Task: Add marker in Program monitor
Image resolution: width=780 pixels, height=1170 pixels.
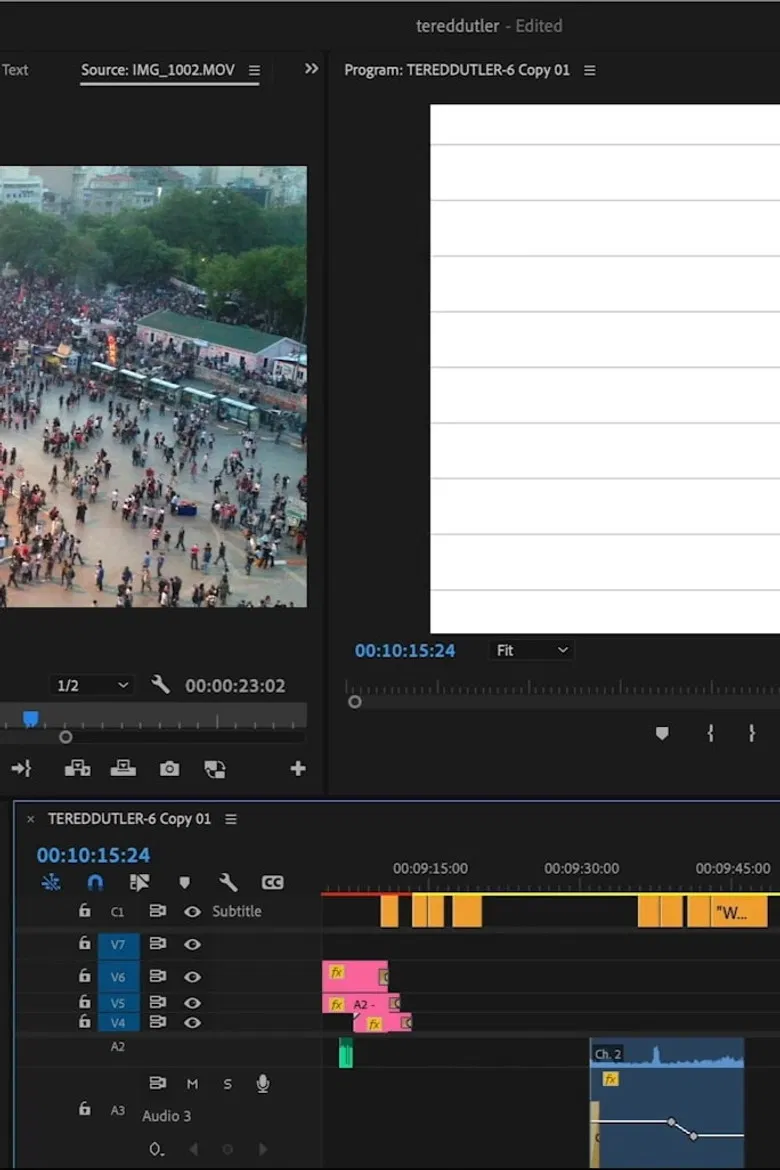Action: pyautogui.click(x=661, y=734)
